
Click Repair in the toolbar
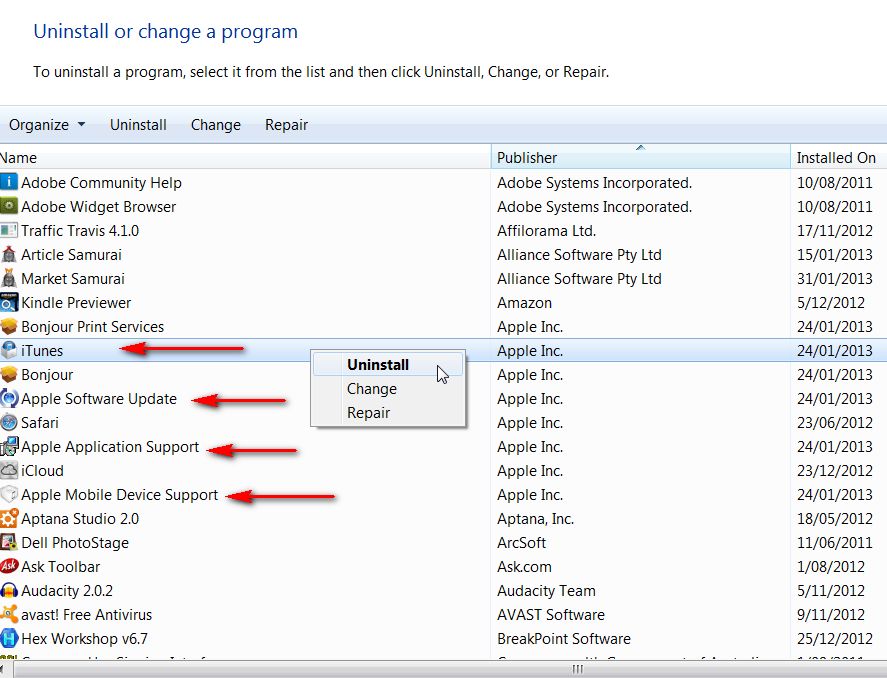[x=286, y=124]
